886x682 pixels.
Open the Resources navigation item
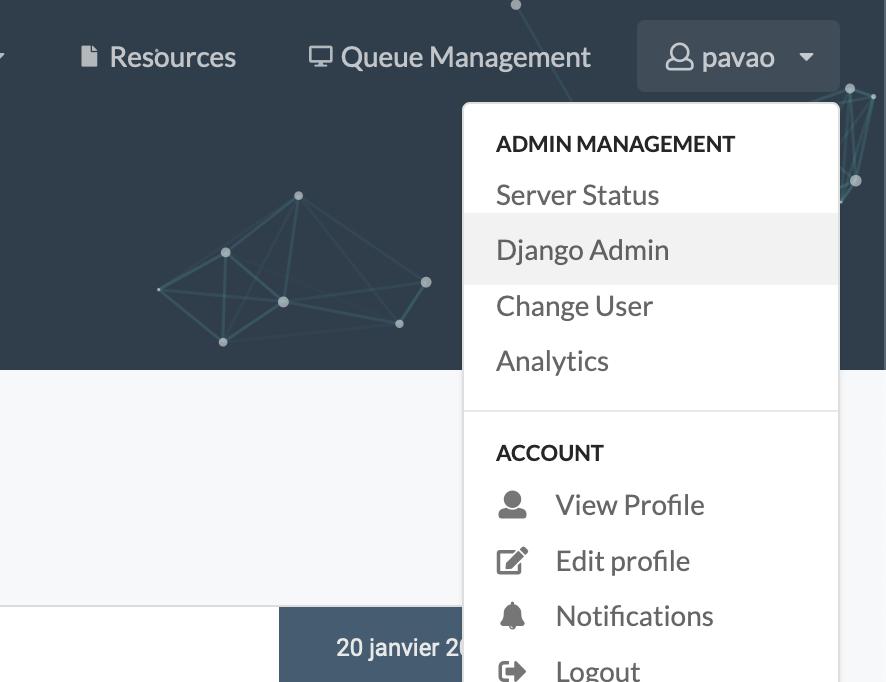tap(172, 56)
